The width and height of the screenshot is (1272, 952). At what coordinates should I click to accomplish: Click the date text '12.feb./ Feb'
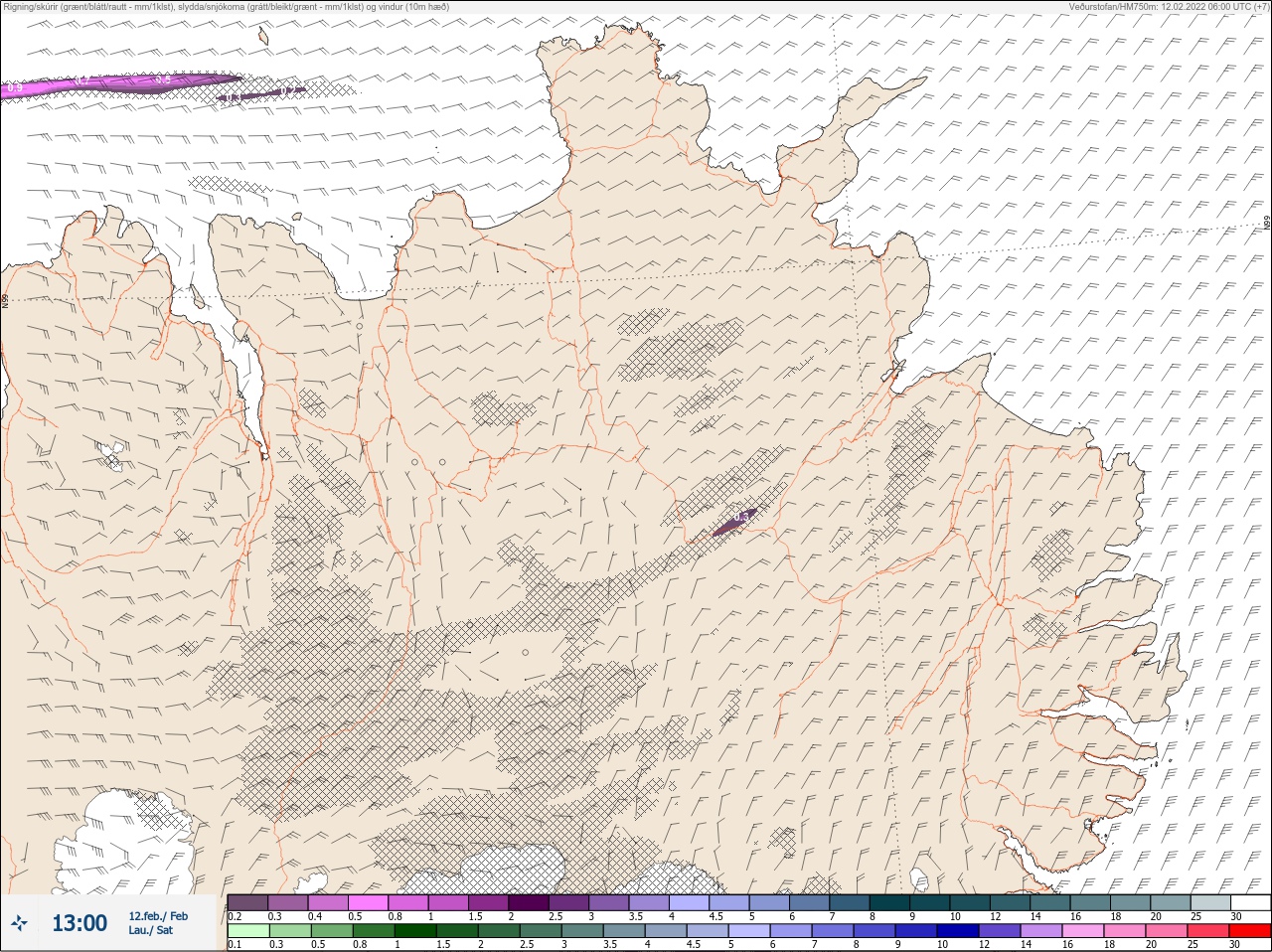tap(158, 916)
